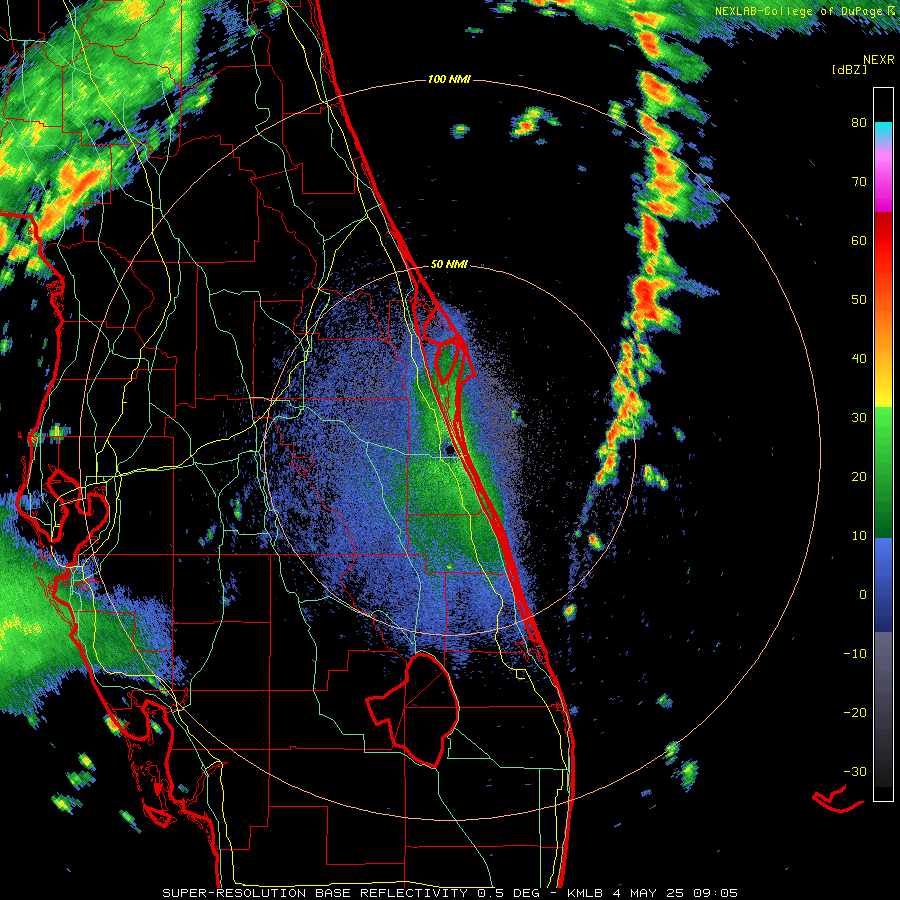Click the 50 NMI range ring label
Screen dimensions: 900x900
coord(449,265)
